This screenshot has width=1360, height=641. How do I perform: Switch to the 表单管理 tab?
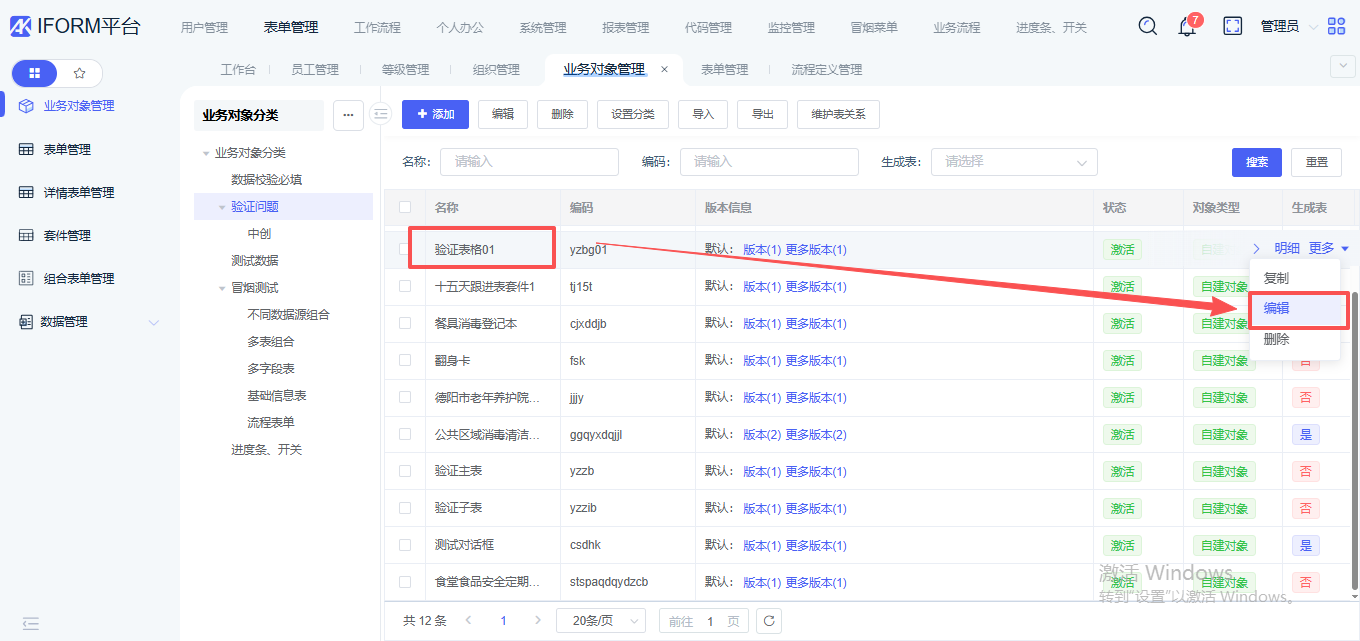point(724,70)
